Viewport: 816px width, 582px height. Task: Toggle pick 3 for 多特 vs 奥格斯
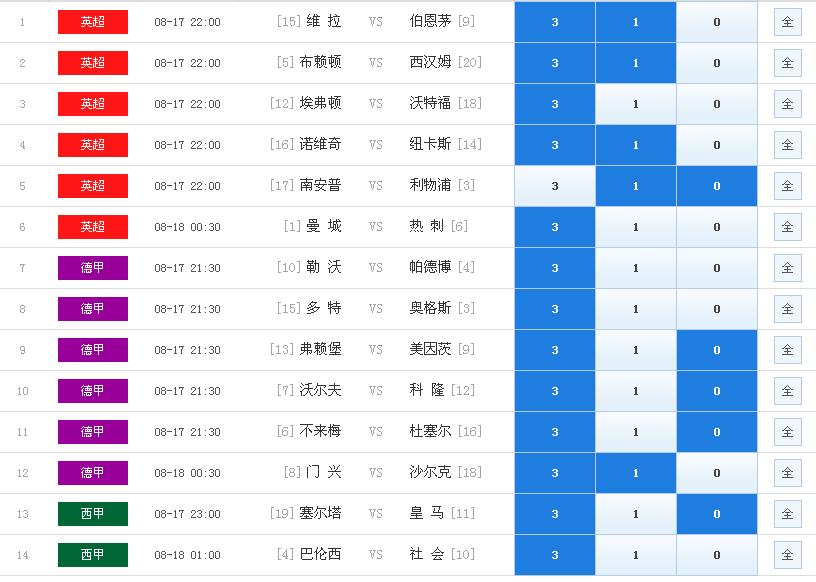pos(555,309)
